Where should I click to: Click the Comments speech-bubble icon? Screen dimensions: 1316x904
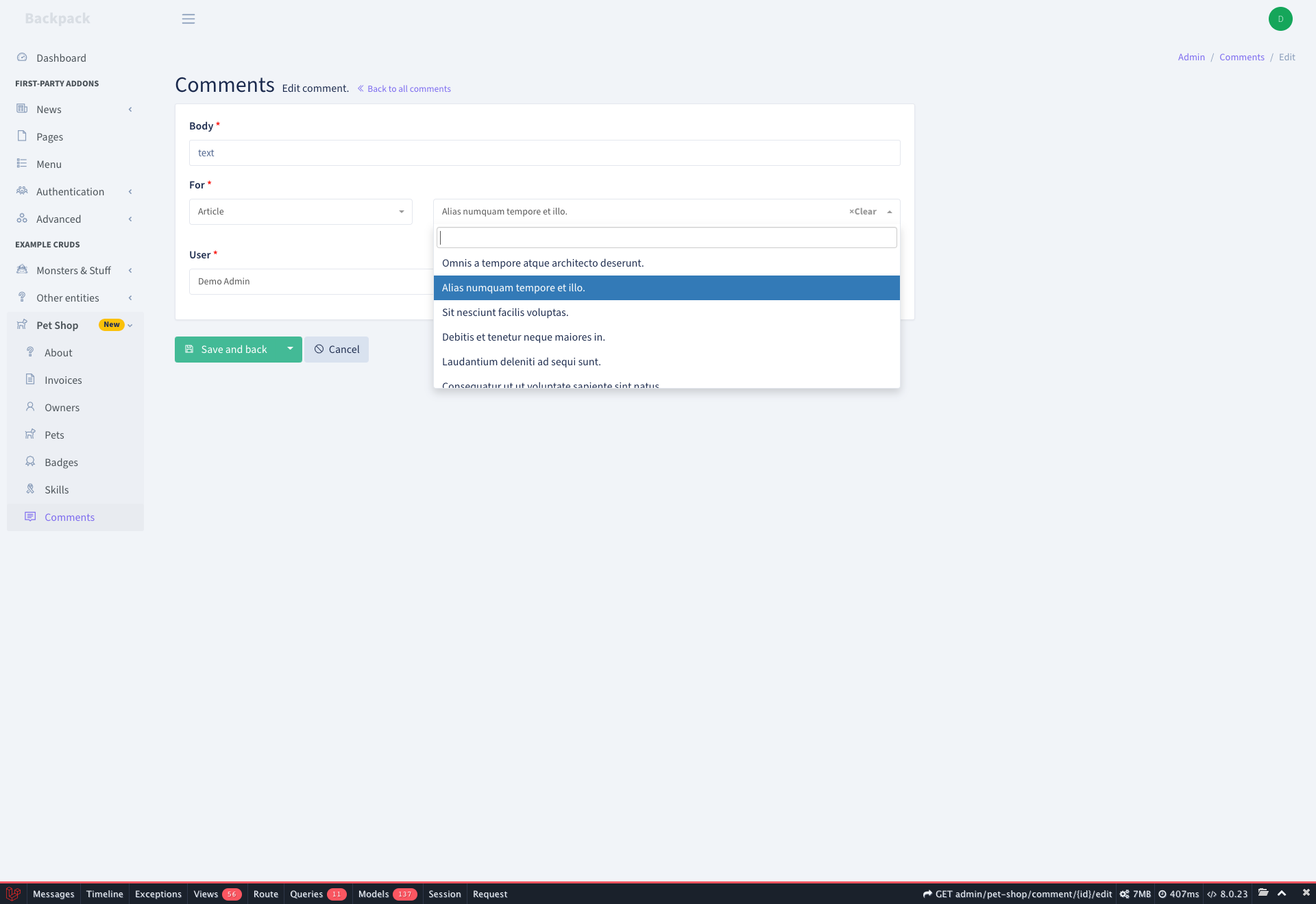pyautogui.click(x=31, y=517)
